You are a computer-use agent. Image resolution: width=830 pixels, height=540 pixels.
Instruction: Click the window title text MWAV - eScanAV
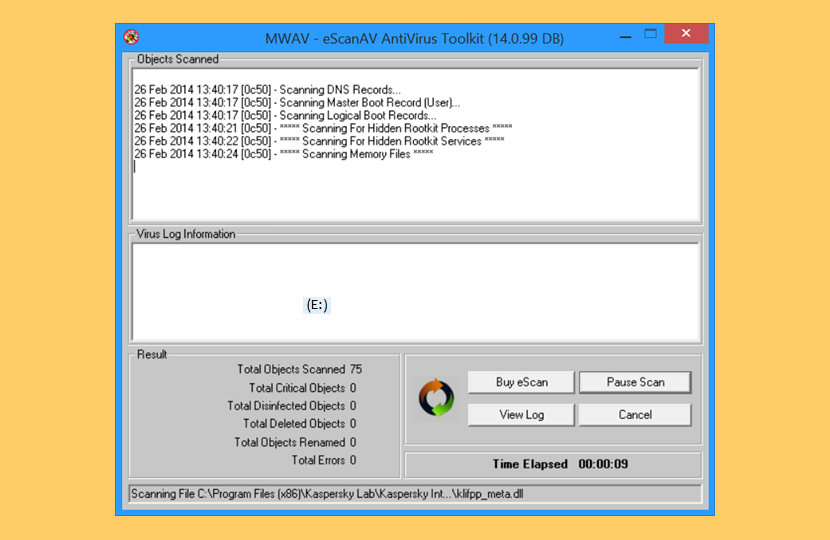pos(415,38)
